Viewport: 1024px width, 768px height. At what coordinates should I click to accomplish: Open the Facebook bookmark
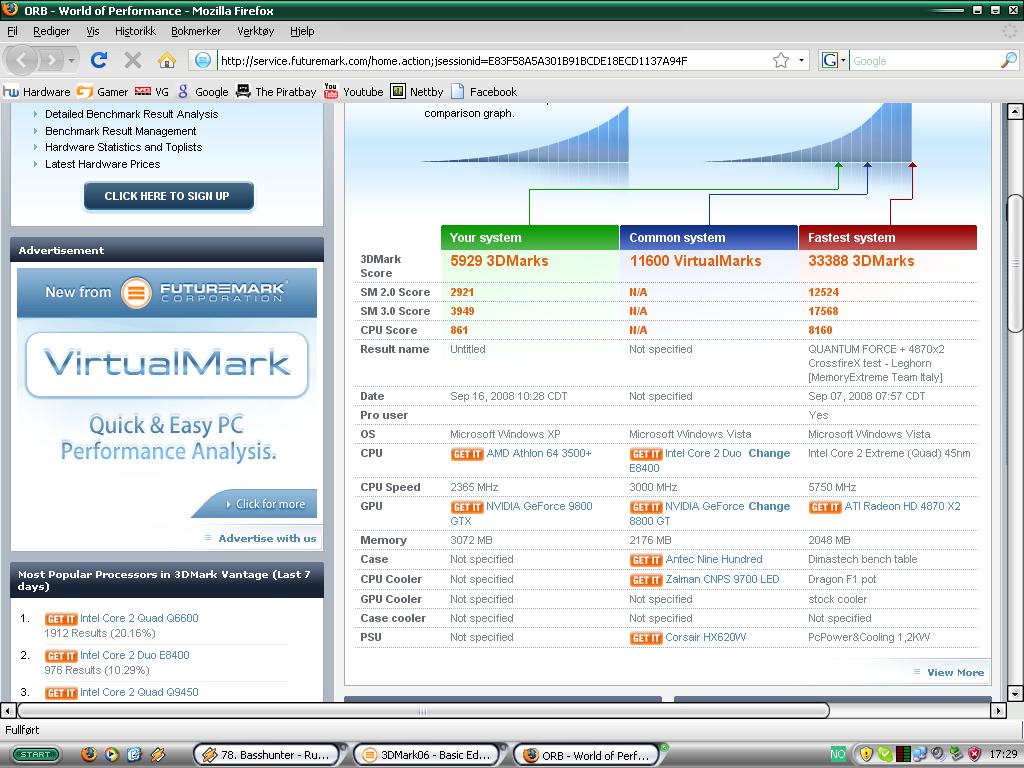[484, 92]
